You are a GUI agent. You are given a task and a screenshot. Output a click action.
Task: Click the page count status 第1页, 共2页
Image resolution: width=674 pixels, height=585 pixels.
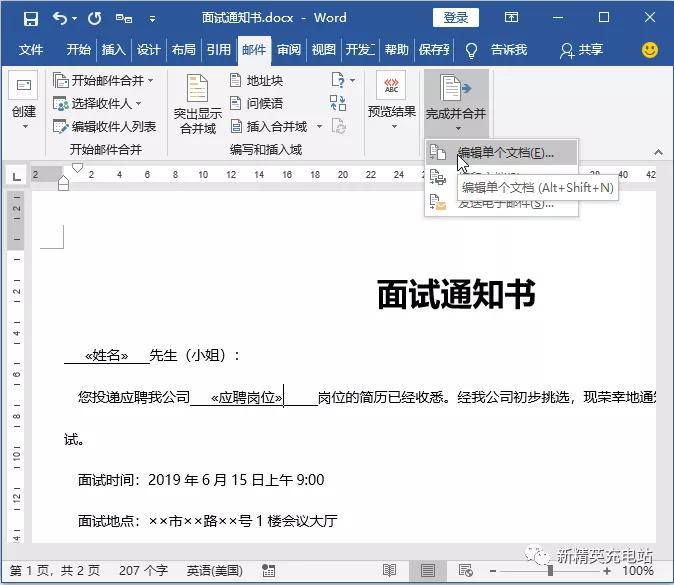54,571
